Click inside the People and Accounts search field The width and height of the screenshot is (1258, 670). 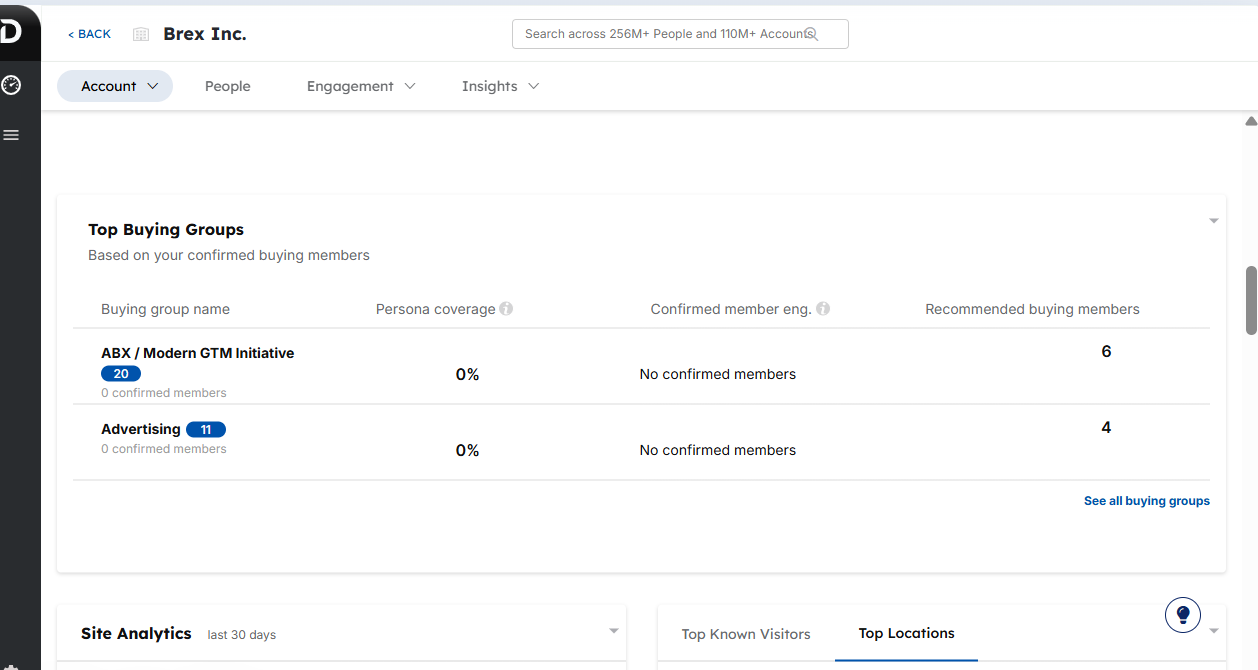click(660, 33)
